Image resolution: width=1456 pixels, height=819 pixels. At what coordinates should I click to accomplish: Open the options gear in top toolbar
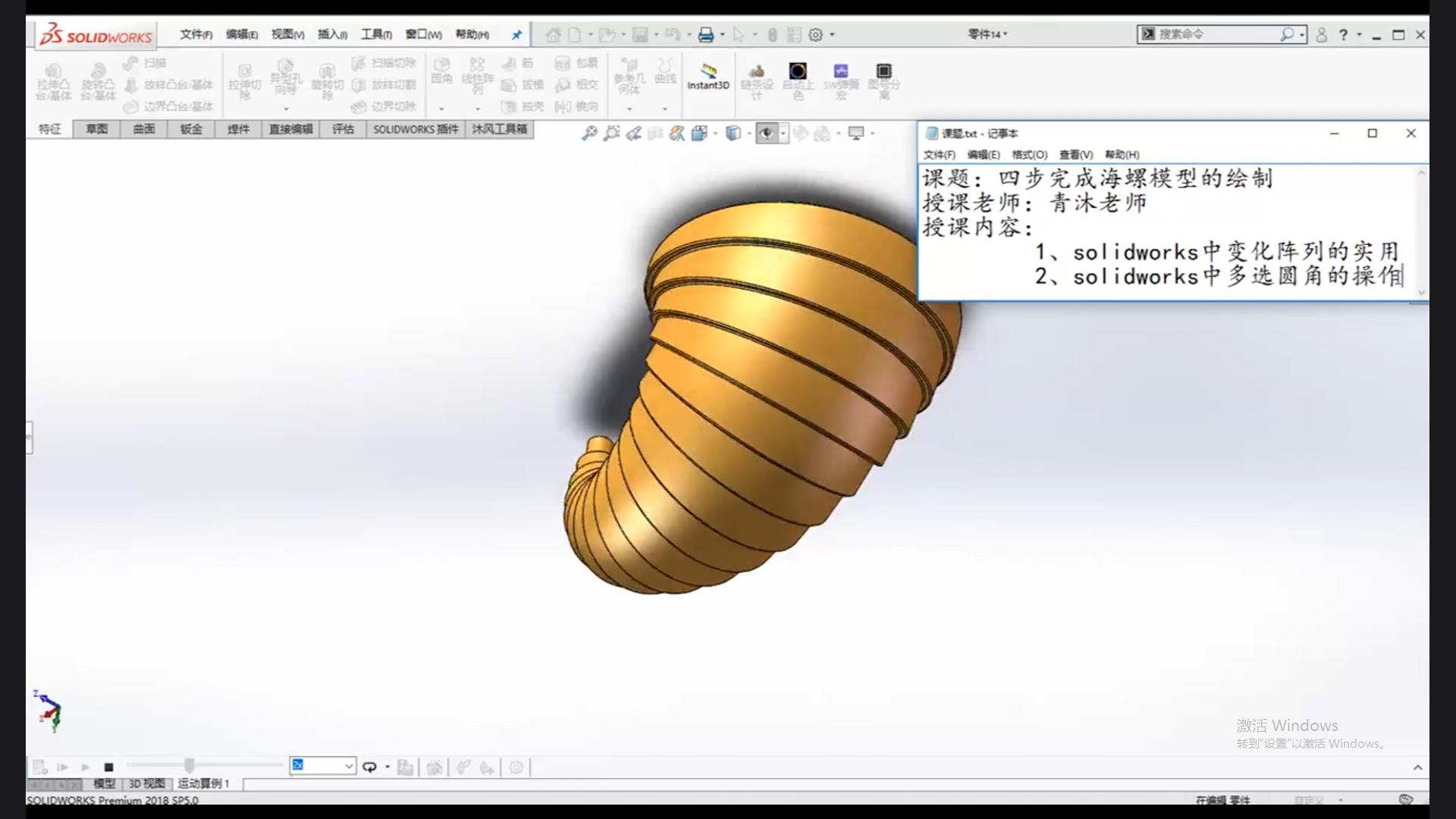tap(816, 35)
